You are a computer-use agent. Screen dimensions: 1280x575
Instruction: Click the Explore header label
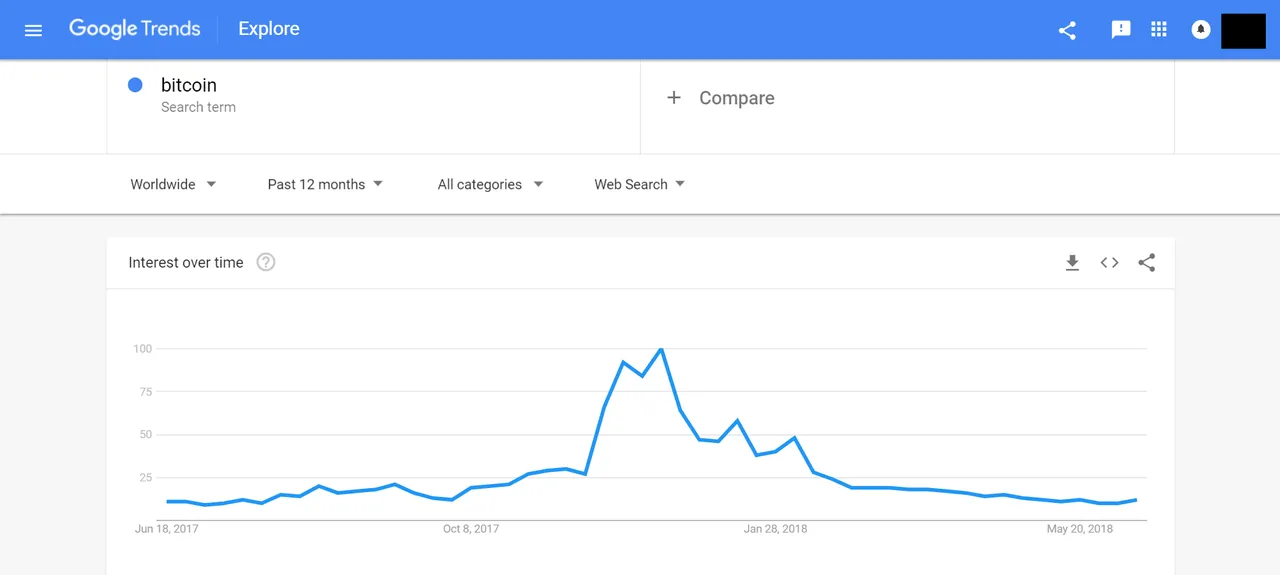(269, 29)
